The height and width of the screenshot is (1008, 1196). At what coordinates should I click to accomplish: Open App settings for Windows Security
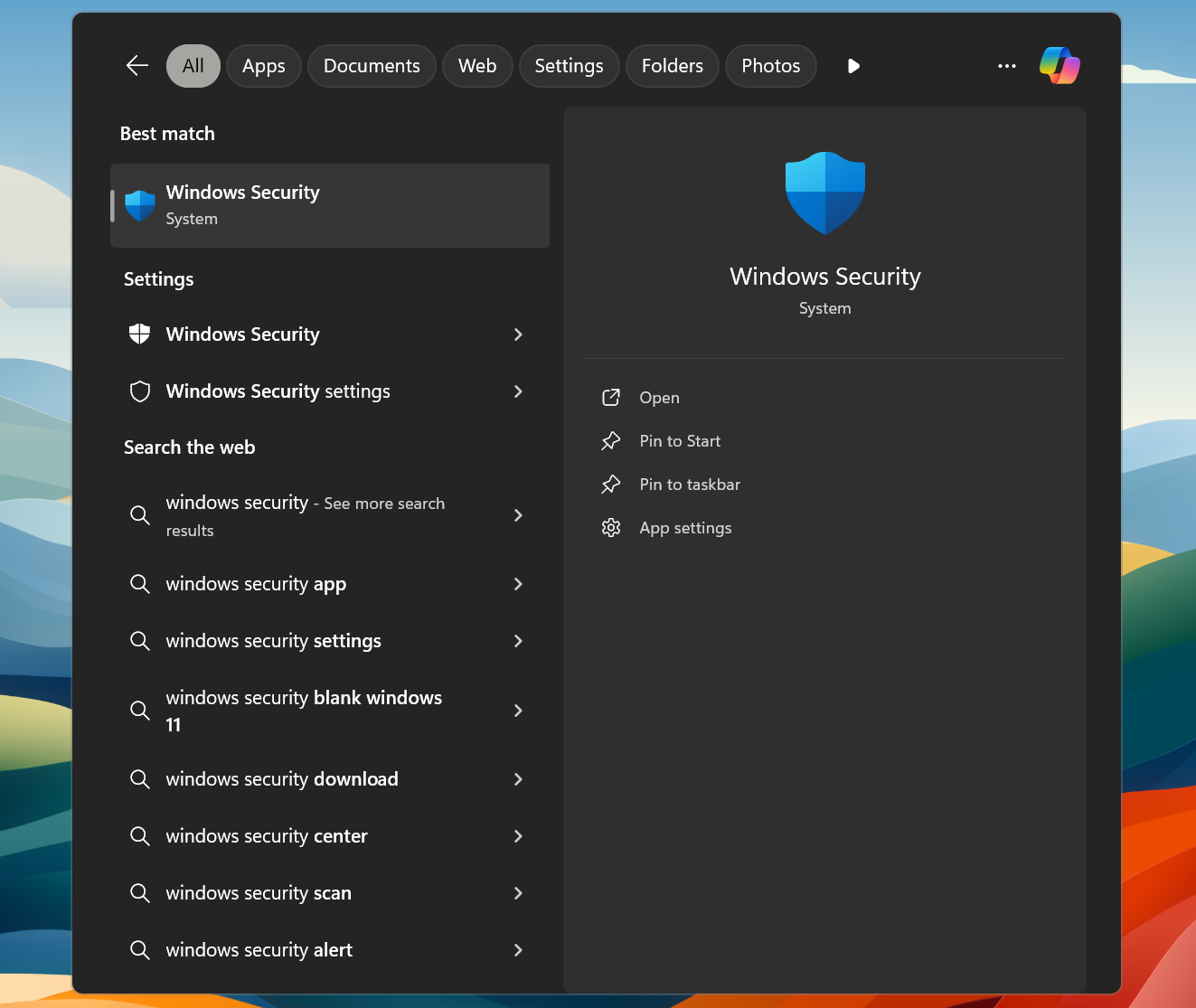tap(685, 528)
